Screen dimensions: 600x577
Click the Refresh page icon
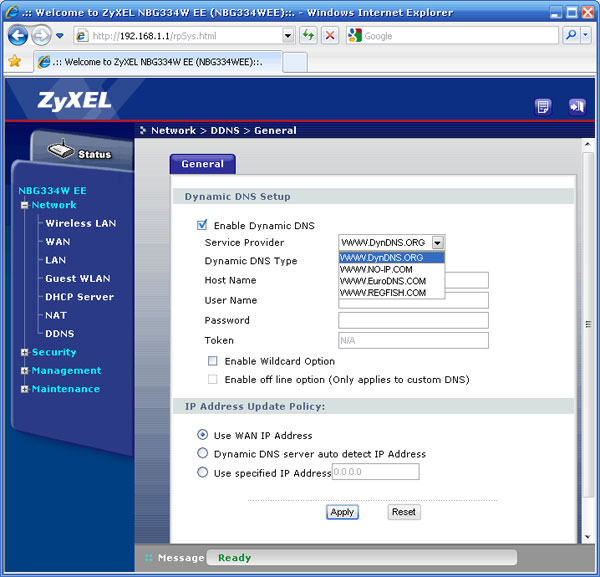[x=309, y=35]
